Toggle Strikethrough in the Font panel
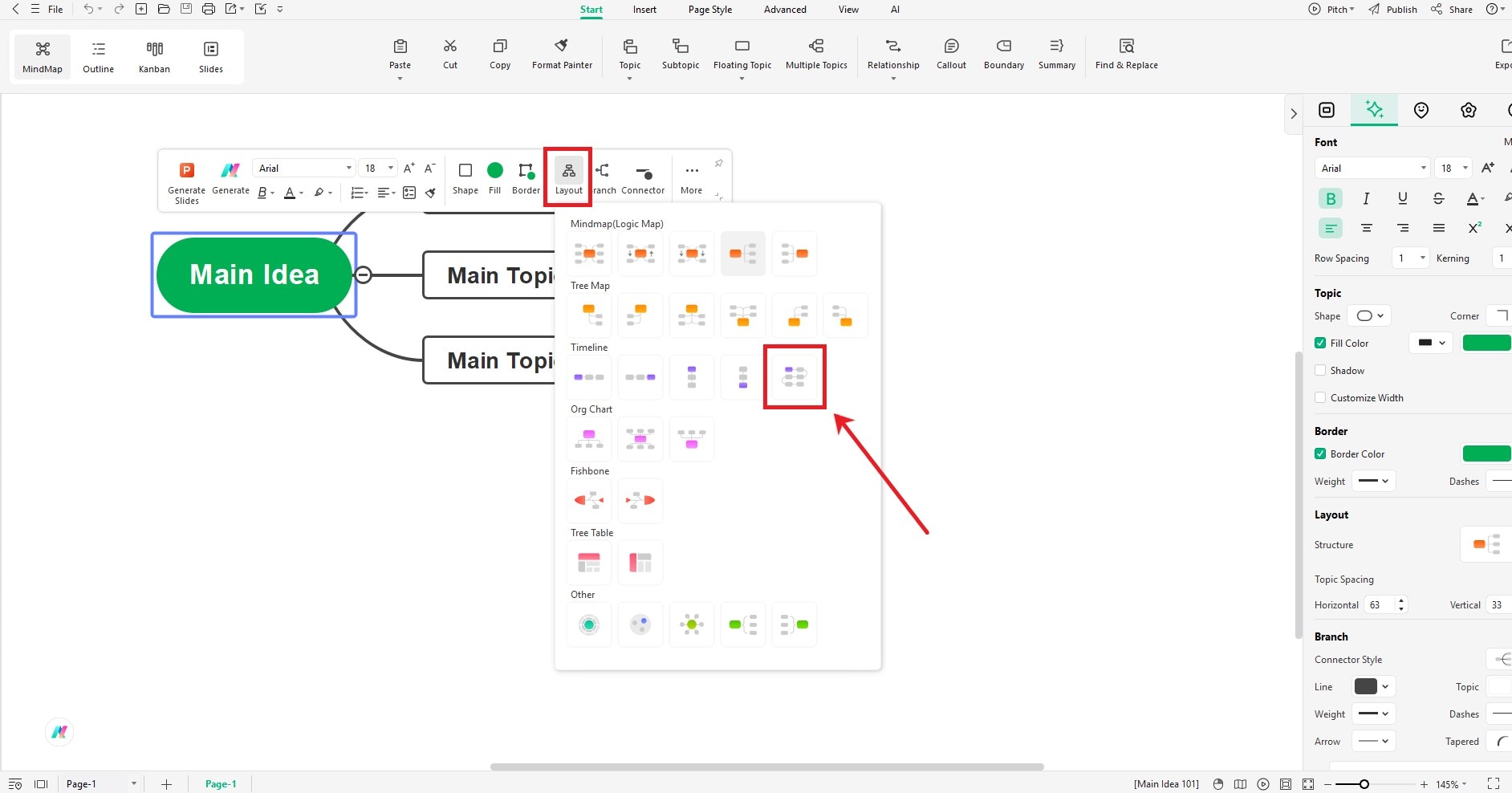This screenshot has height=793, width=1512. click(x=1438, y=198)
